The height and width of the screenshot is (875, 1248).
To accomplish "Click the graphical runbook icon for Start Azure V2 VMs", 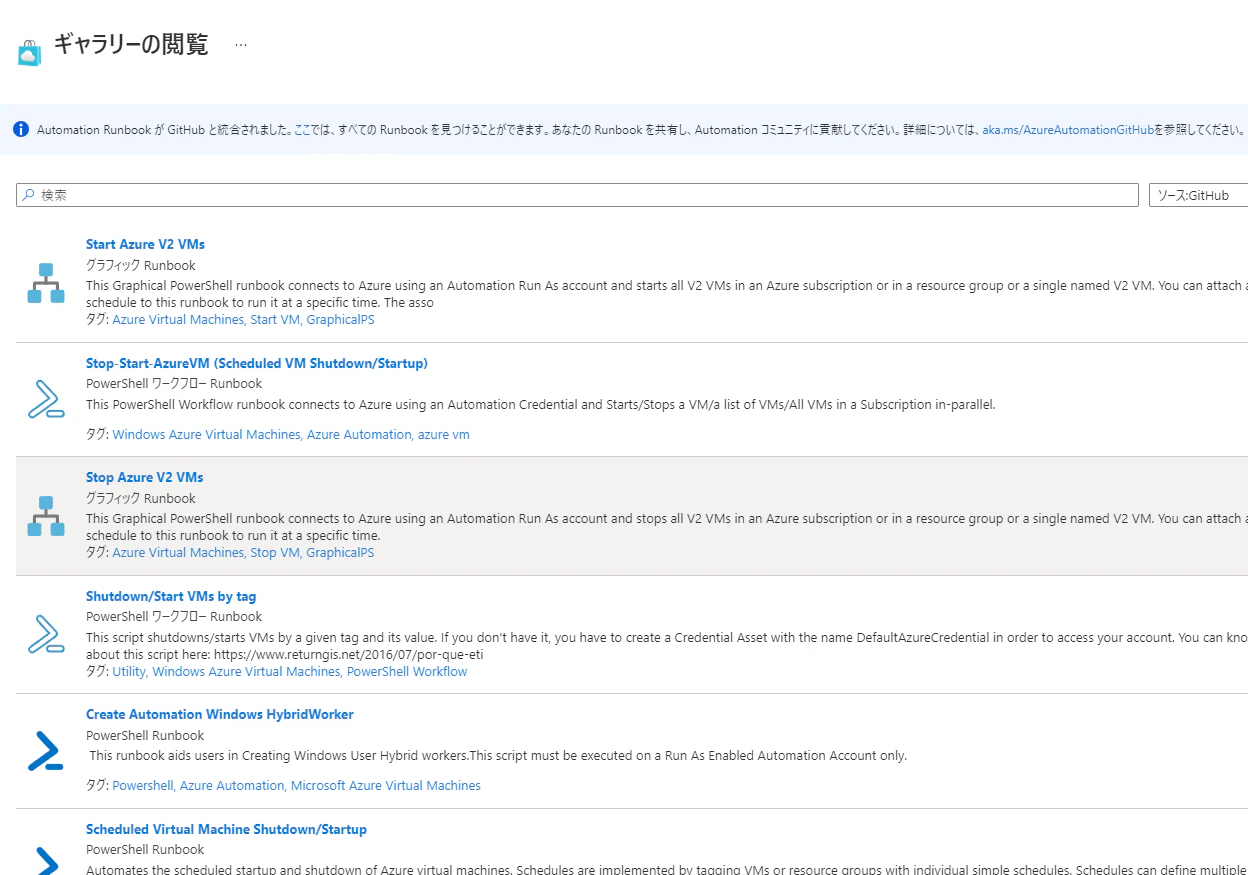I will (45, 283).
